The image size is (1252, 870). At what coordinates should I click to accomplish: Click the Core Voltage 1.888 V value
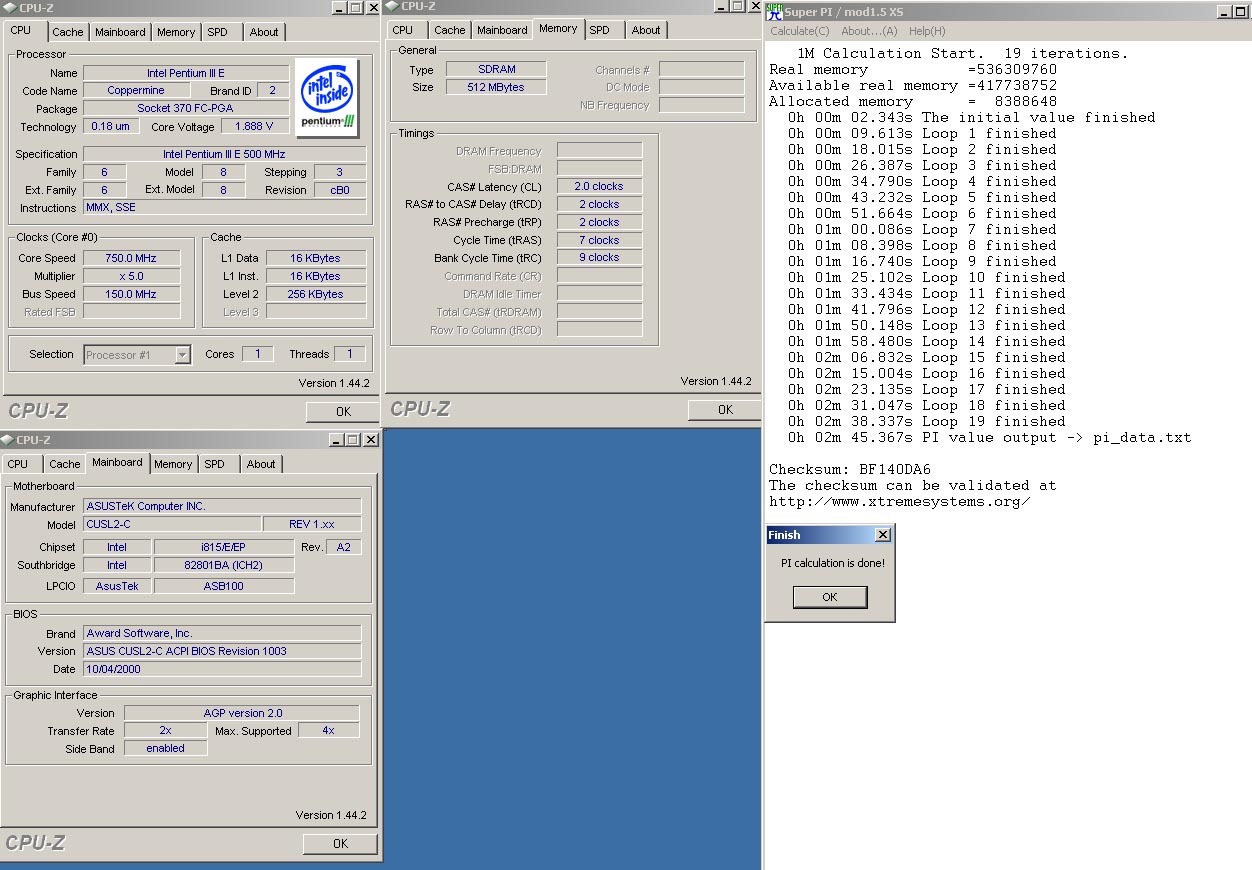[x=256, y=126]
